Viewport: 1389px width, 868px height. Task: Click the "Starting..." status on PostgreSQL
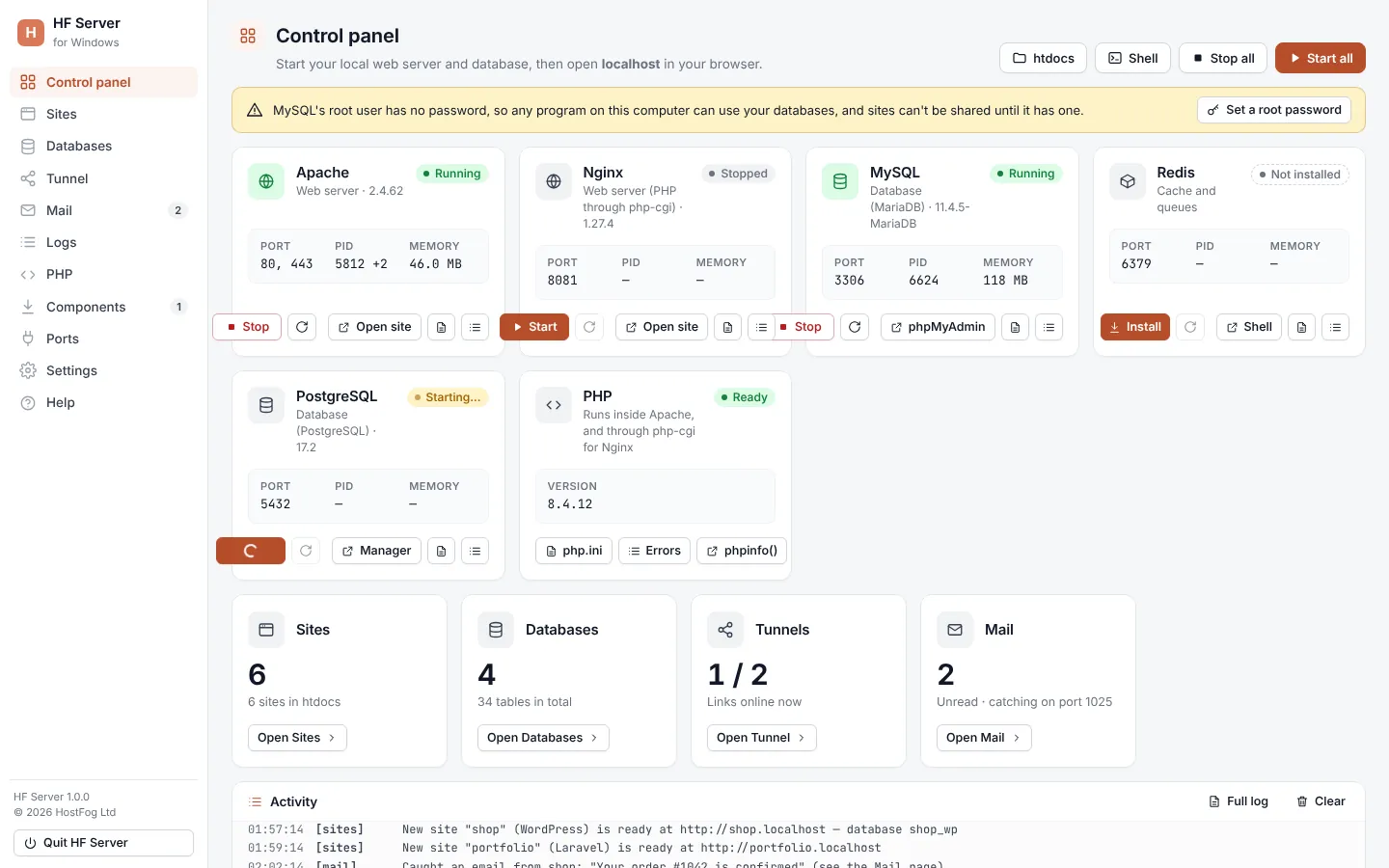(448, 397)
